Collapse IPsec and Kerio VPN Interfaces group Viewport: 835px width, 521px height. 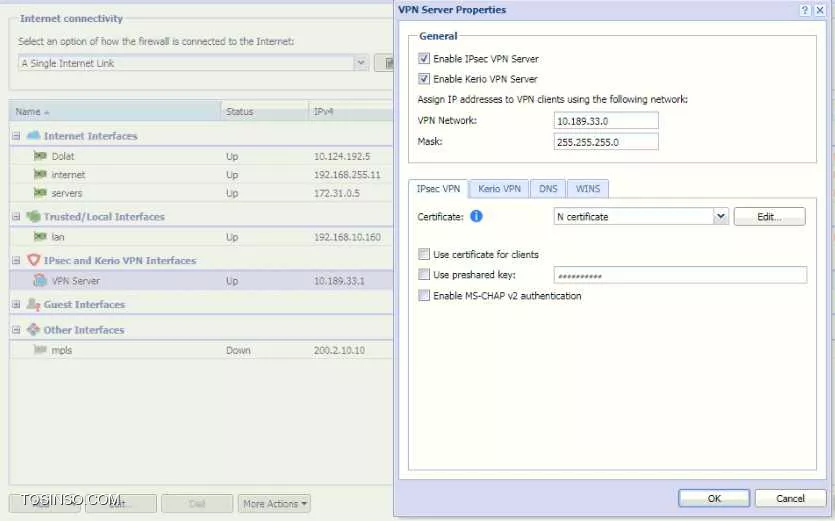pos(16,260)
